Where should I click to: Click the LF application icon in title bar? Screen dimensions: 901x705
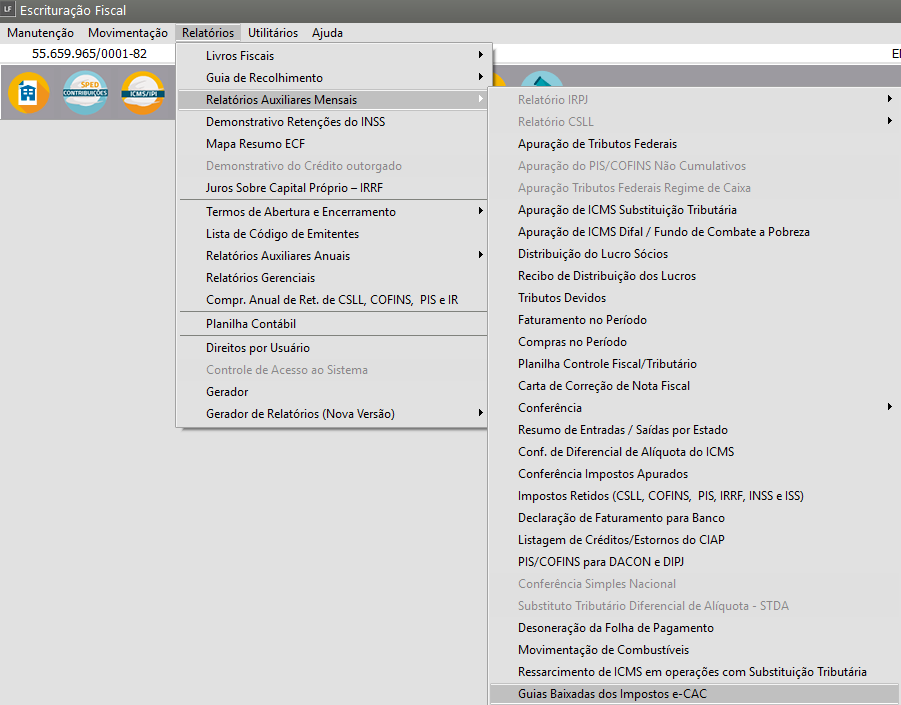9,11
